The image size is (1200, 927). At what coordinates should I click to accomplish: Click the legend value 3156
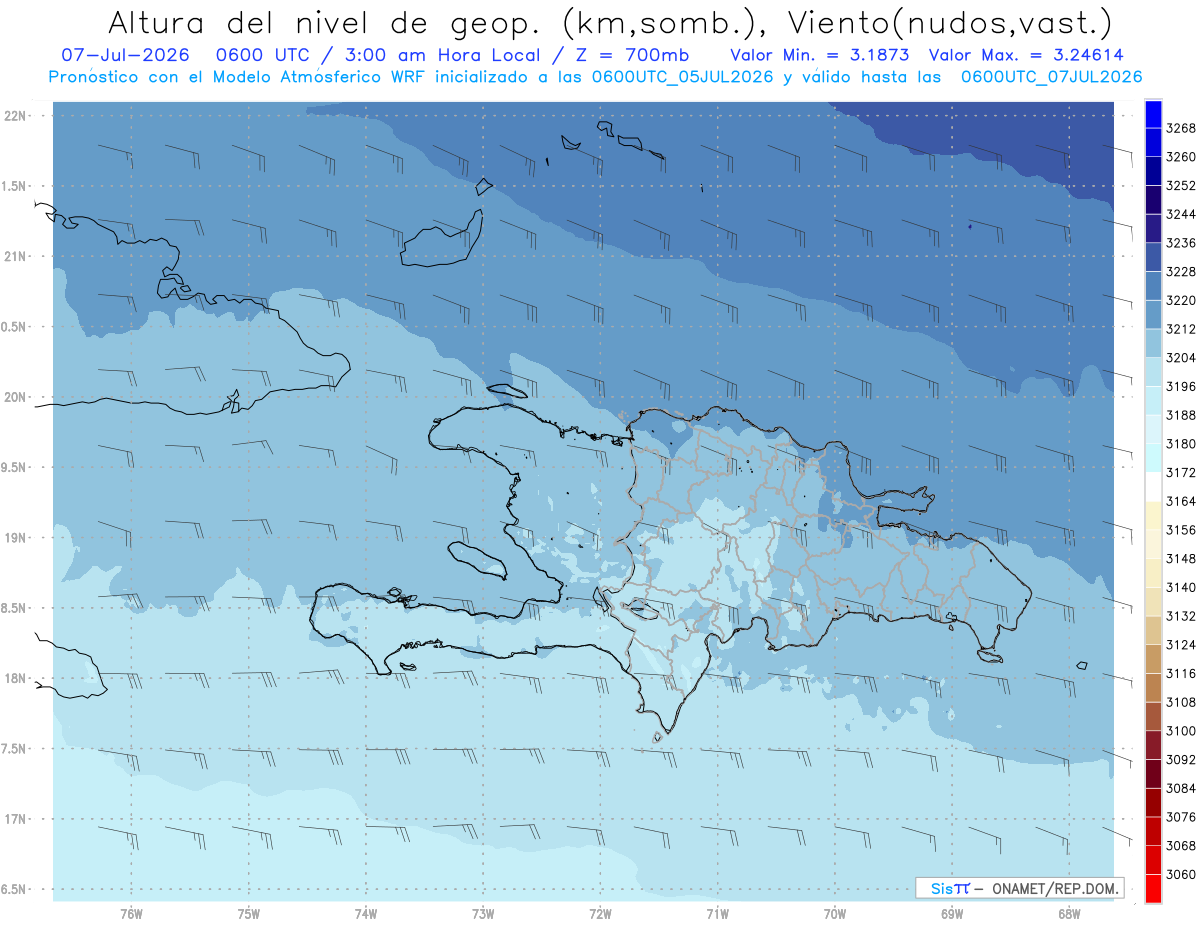[x=1180, y=530]
